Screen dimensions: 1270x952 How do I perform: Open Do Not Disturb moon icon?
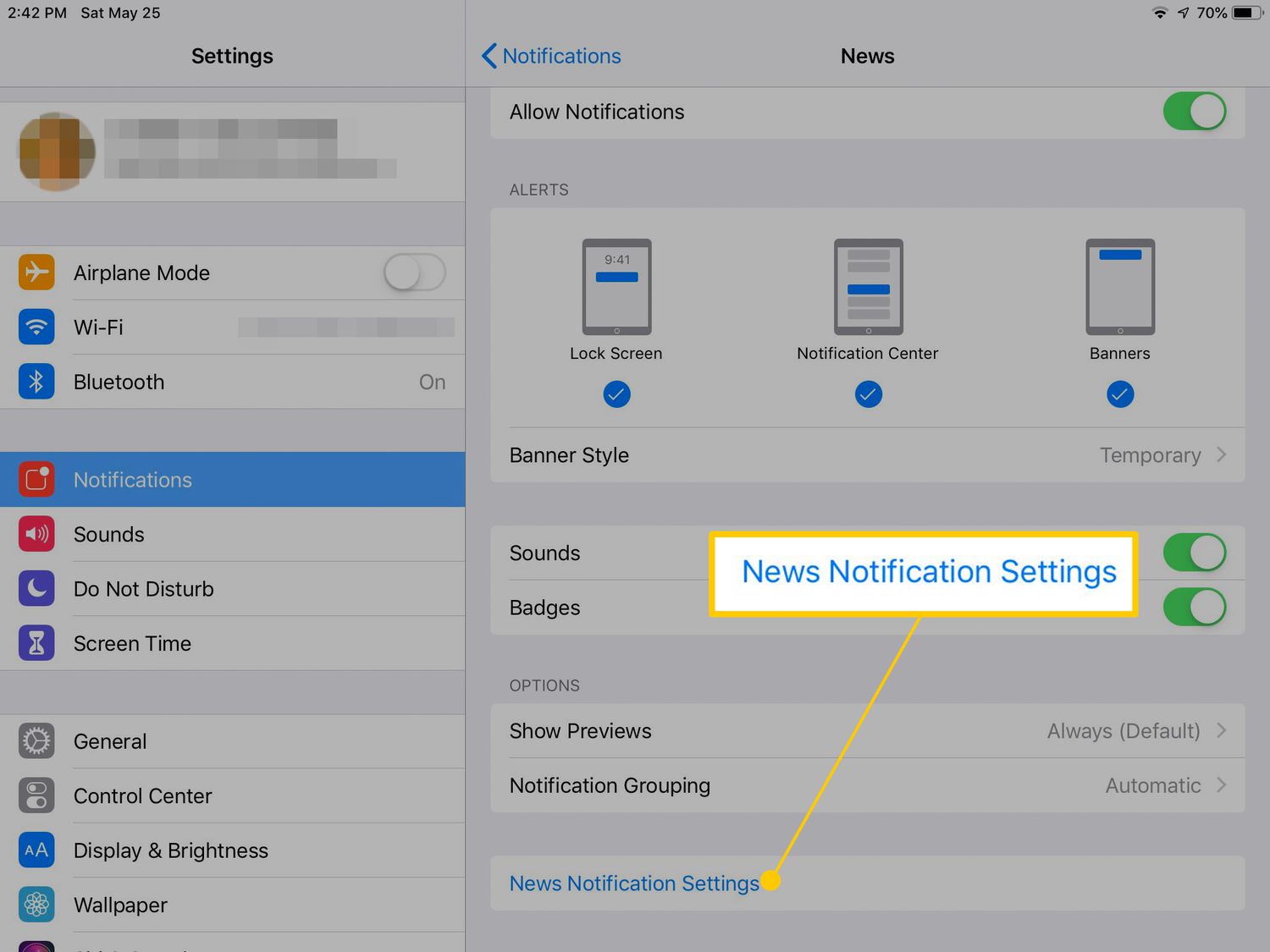click(36, 589)
